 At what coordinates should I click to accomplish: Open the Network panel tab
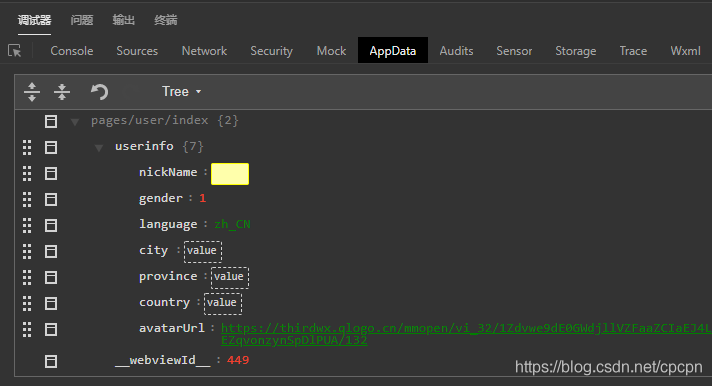click(x=204, y=50)
